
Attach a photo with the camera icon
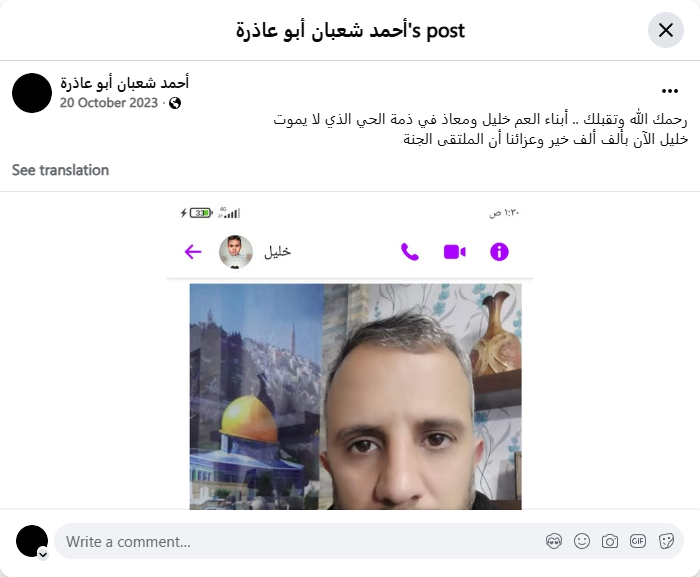(x=610, y=541)
